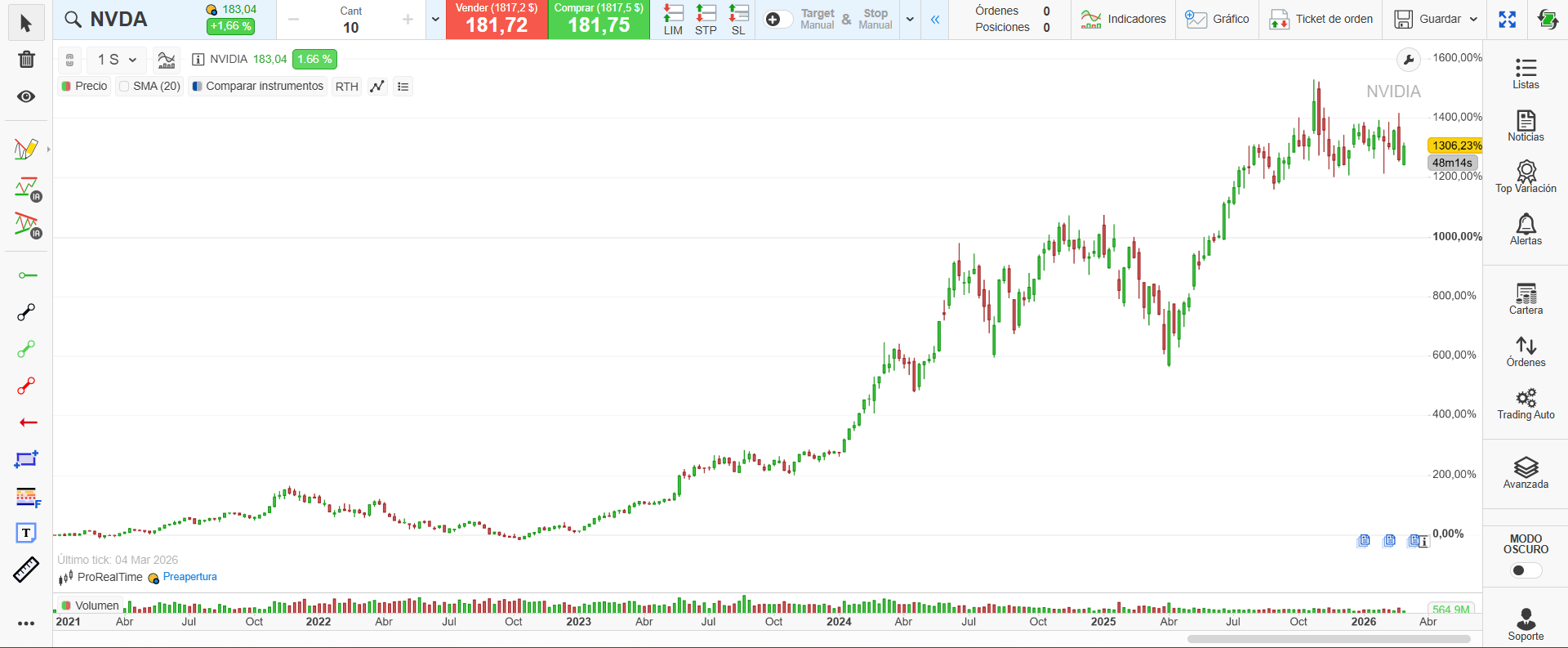
Task: Place a LIM limit order
Action: pos(673,20)
